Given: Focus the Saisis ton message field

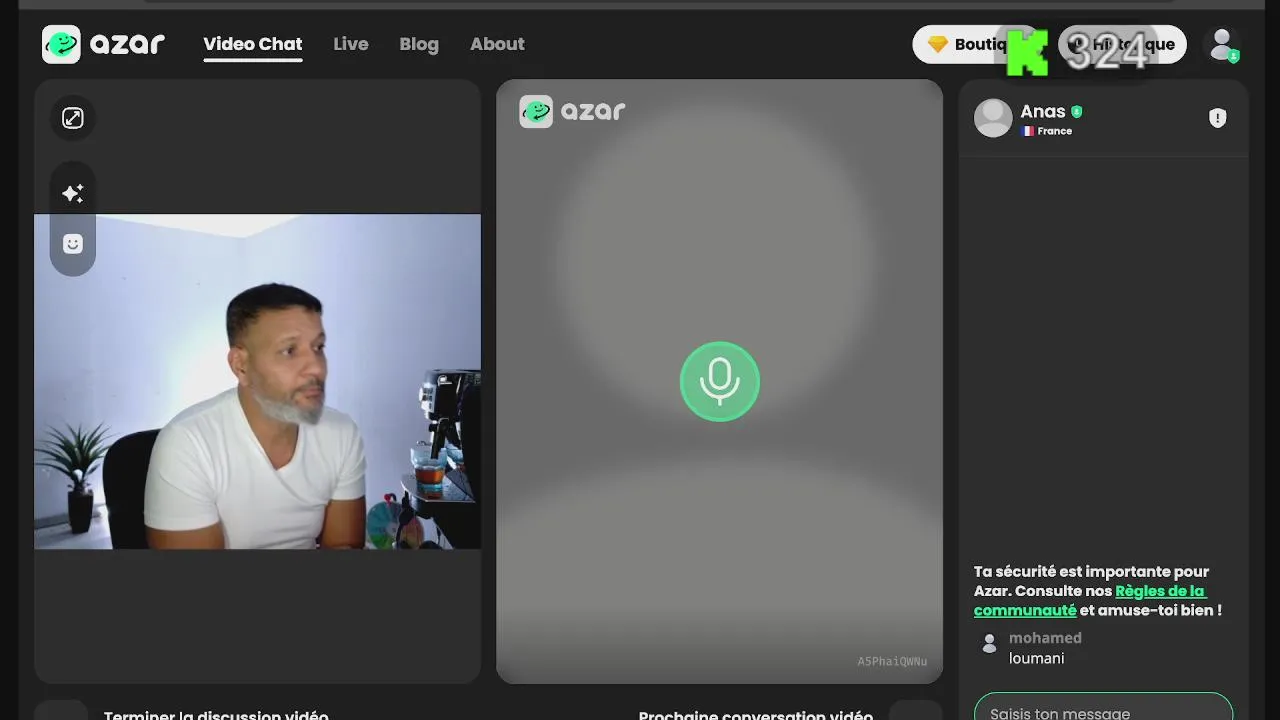Looking at the screenshot, I should [x=1103, y=709].
